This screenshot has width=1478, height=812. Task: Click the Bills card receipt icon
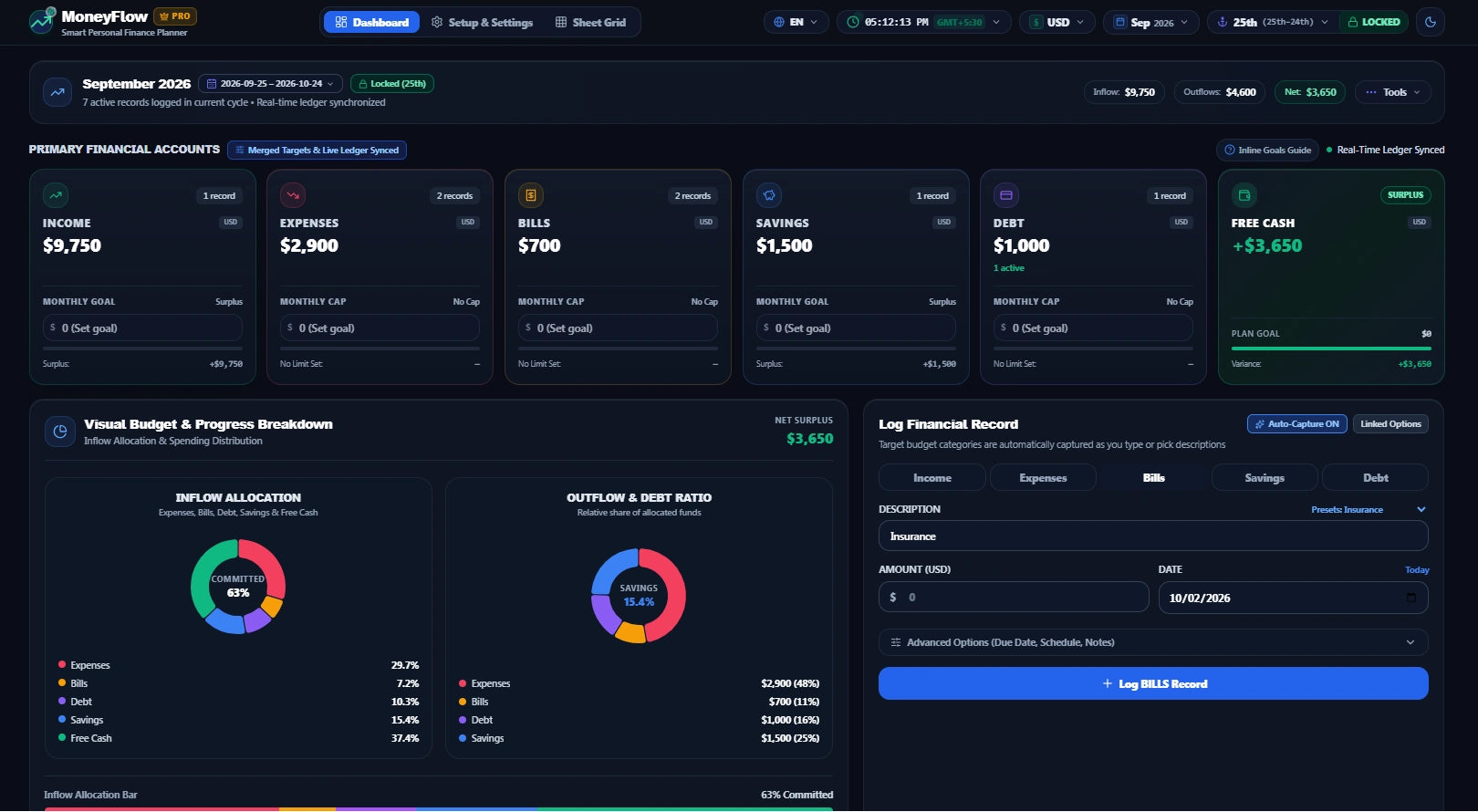coord(531,195)
